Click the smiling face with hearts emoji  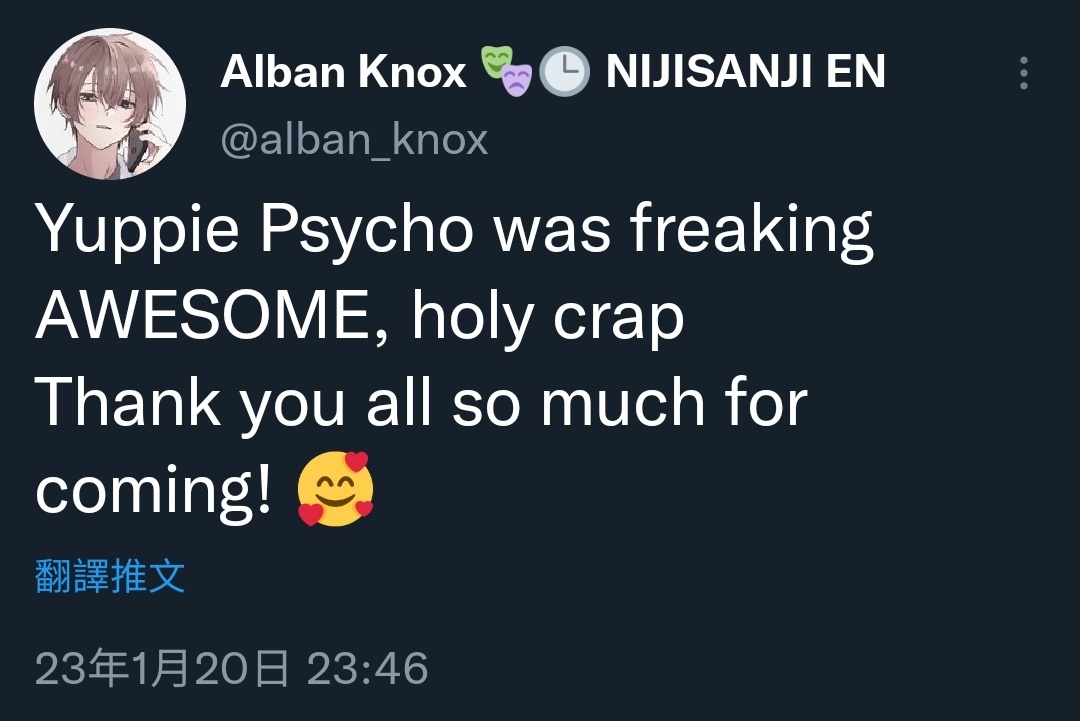coord(335,489)
